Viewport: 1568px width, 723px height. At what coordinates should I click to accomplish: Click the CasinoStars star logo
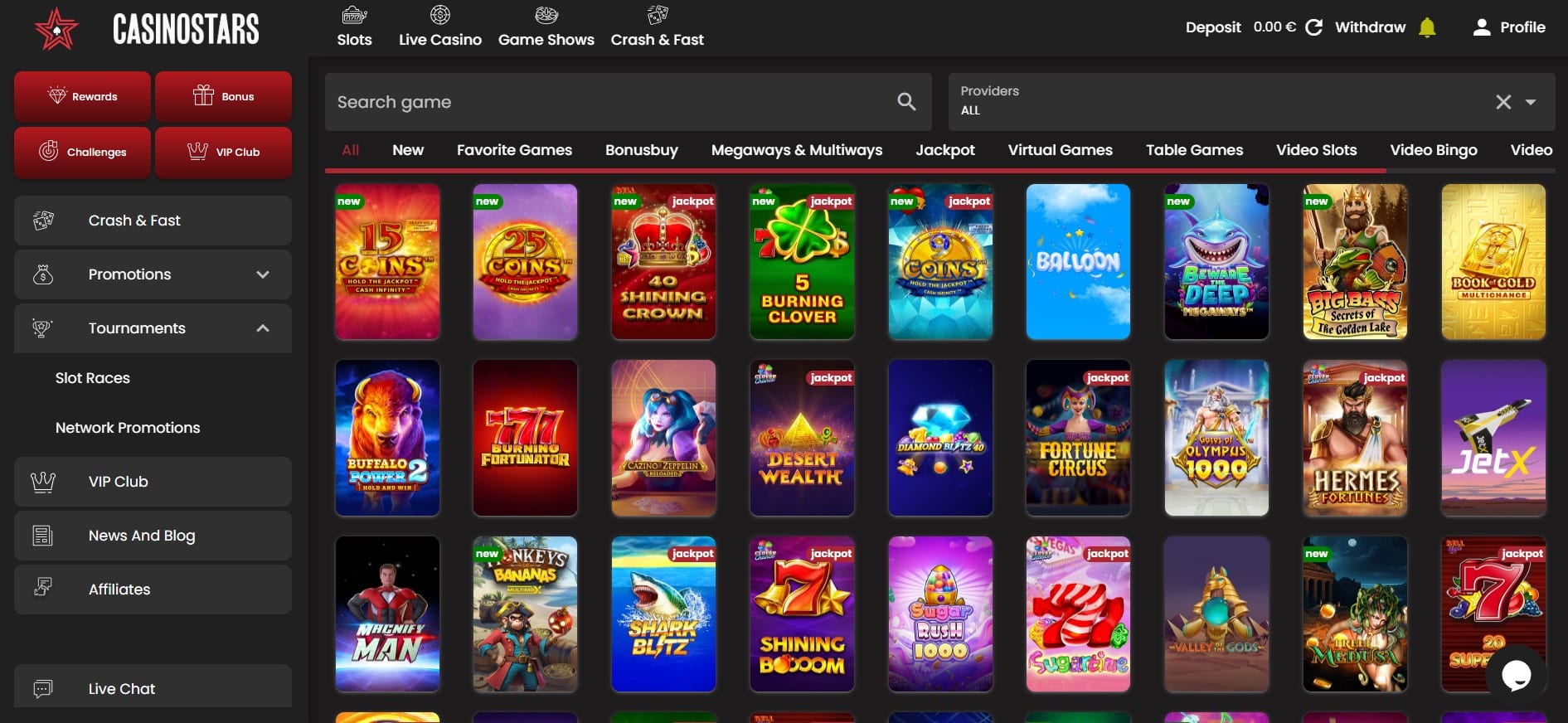click(56, 29)
